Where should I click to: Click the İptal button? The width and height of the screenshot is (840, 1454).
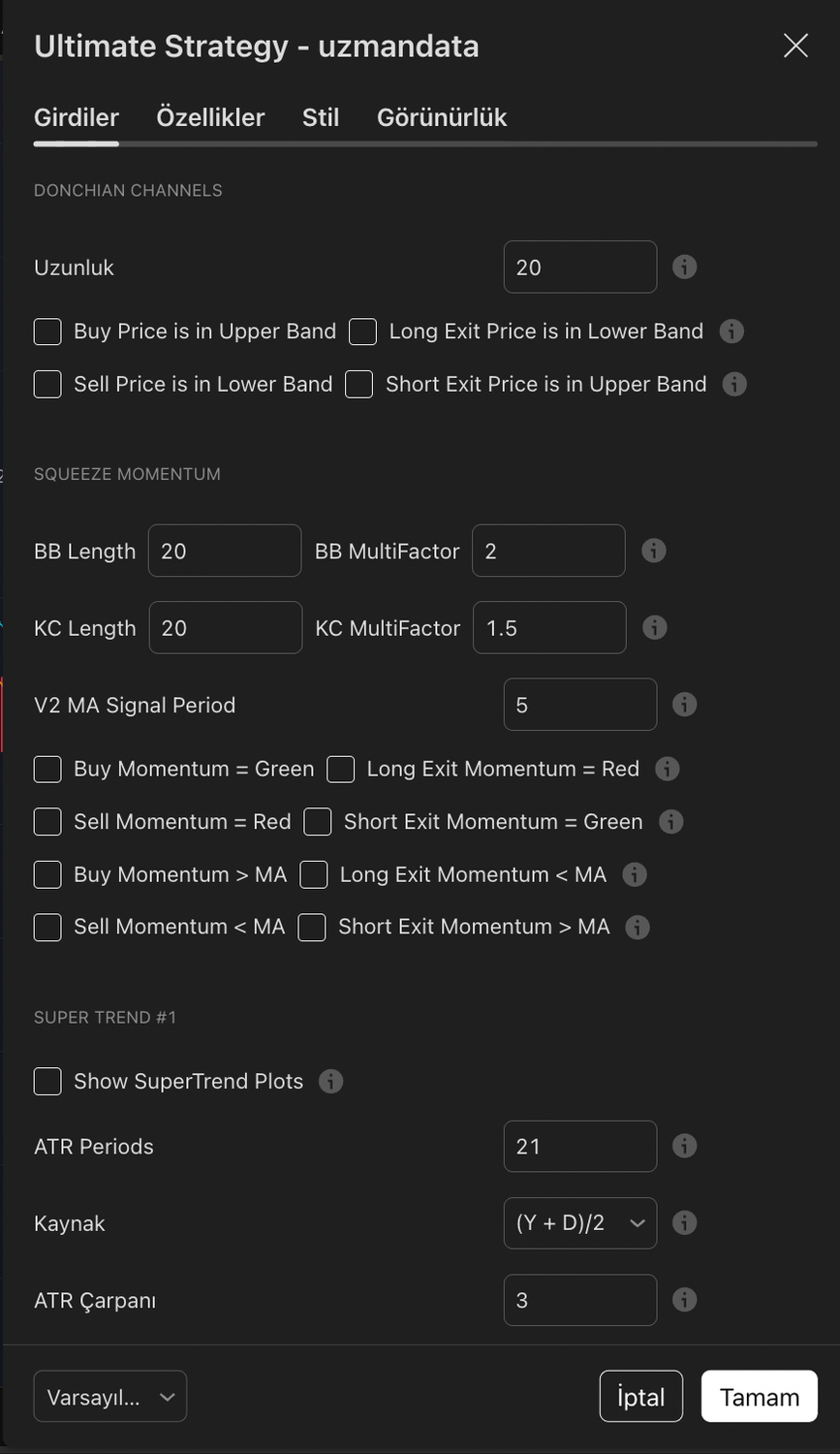[x=640, y=1397]
